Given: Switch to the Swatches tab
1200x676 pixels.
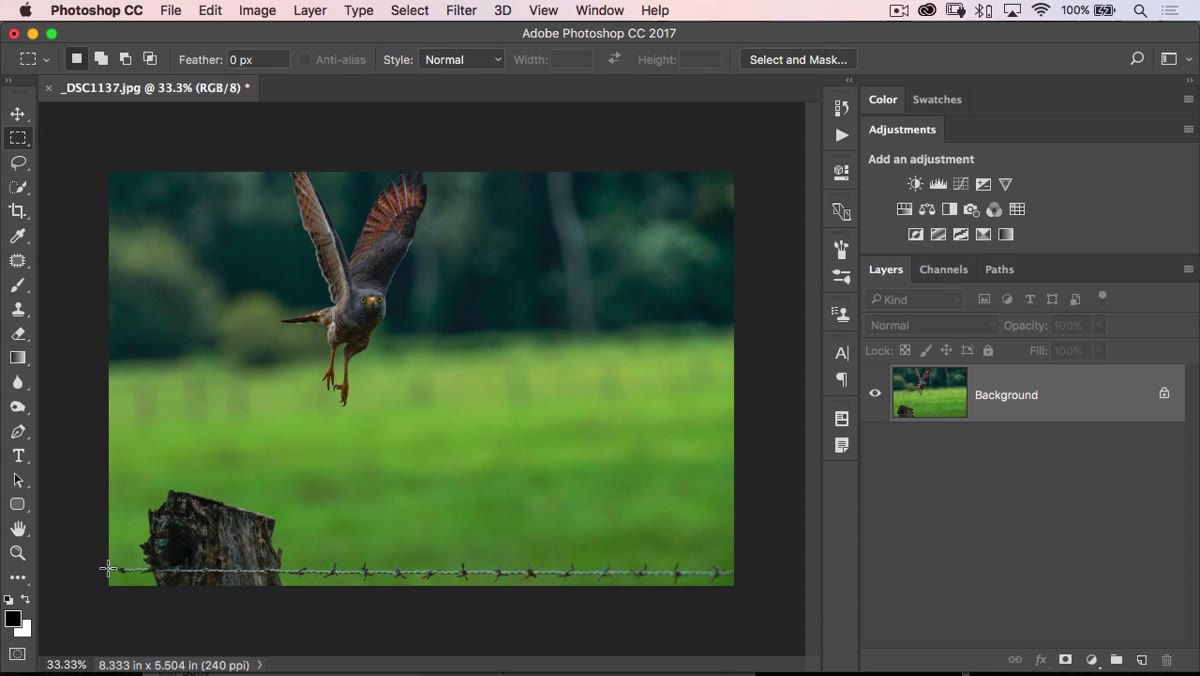Looking at the screenshot, I should (x=937, y=100).
